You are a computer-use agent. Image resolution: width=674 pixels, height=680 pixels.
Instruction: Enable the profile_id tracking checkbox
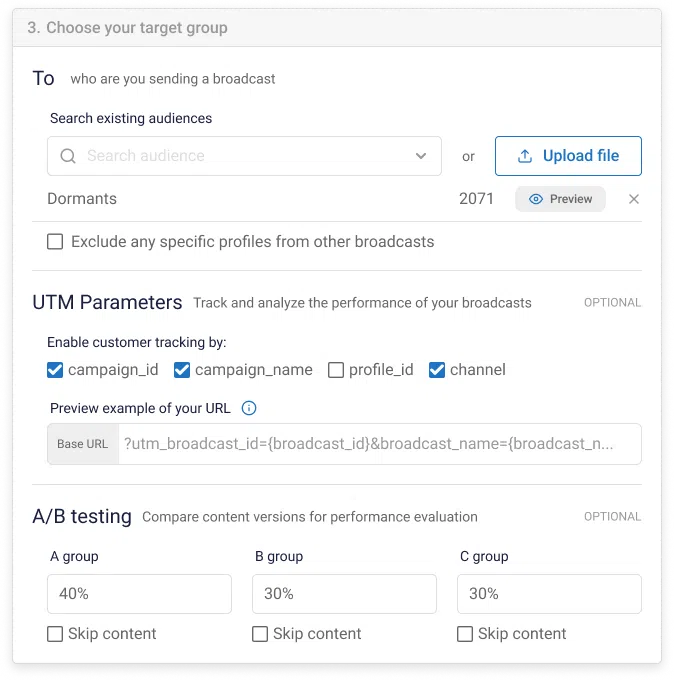pyautogui.click(x=336, y=370)
